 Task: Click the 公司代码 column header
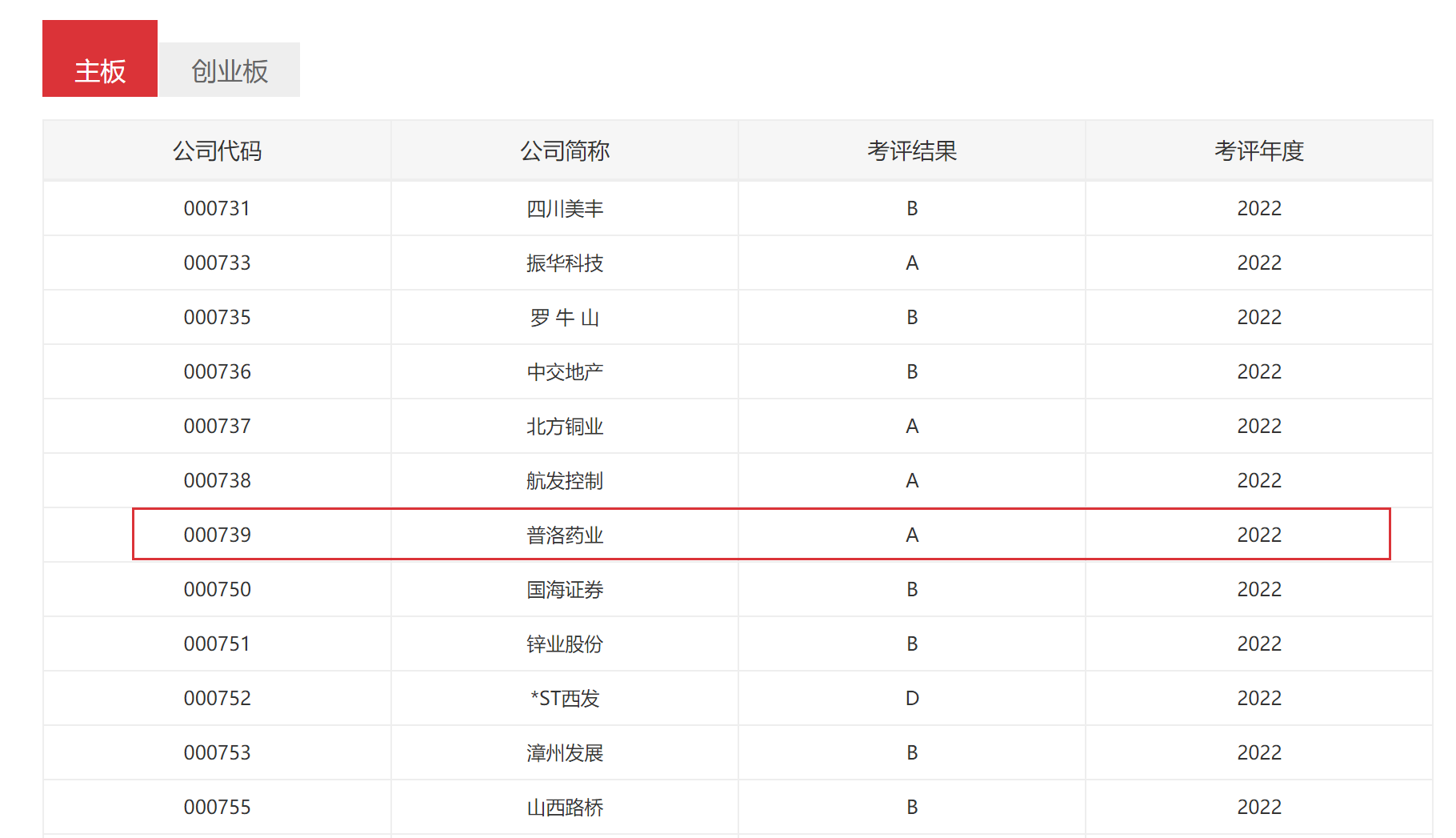click(218, 150)
